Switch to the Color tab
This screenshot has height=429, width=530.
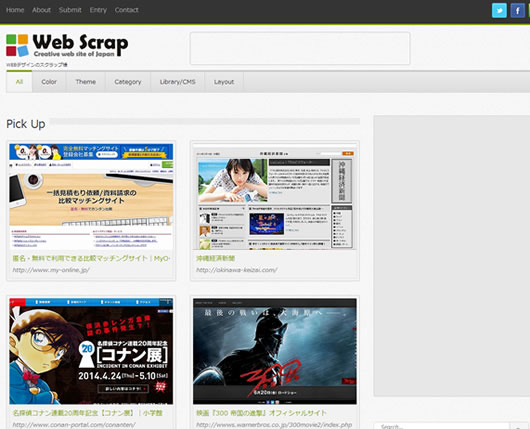(49, 82)
